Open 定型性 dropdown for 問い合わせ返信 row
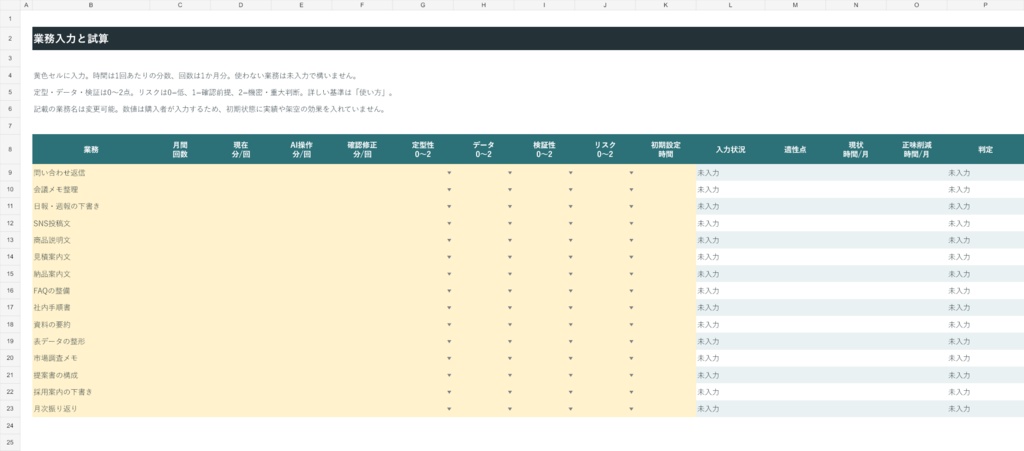The image size is (1024, 451). click(449, 173)
